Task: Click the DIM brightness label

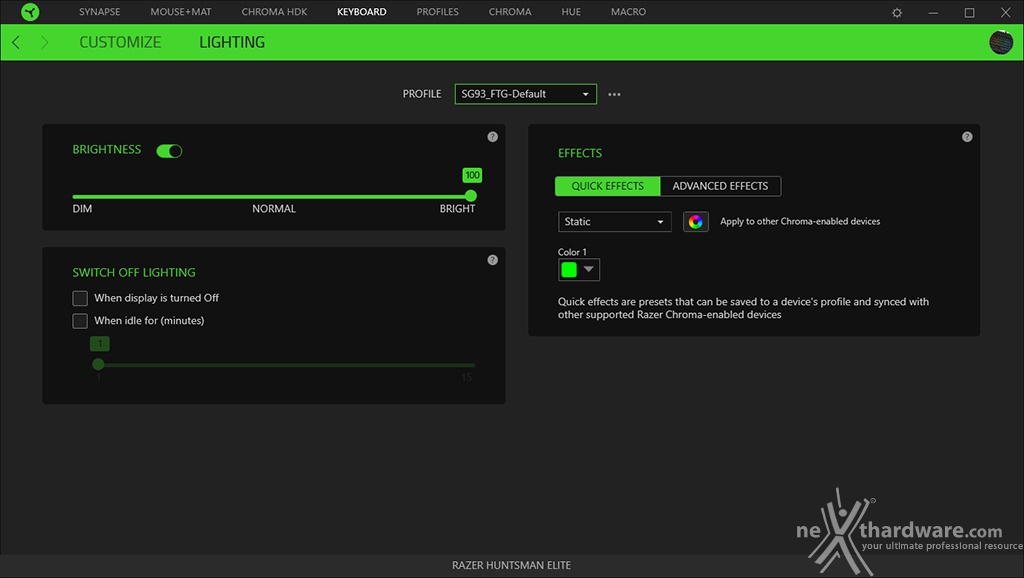Action: (82, 209)
